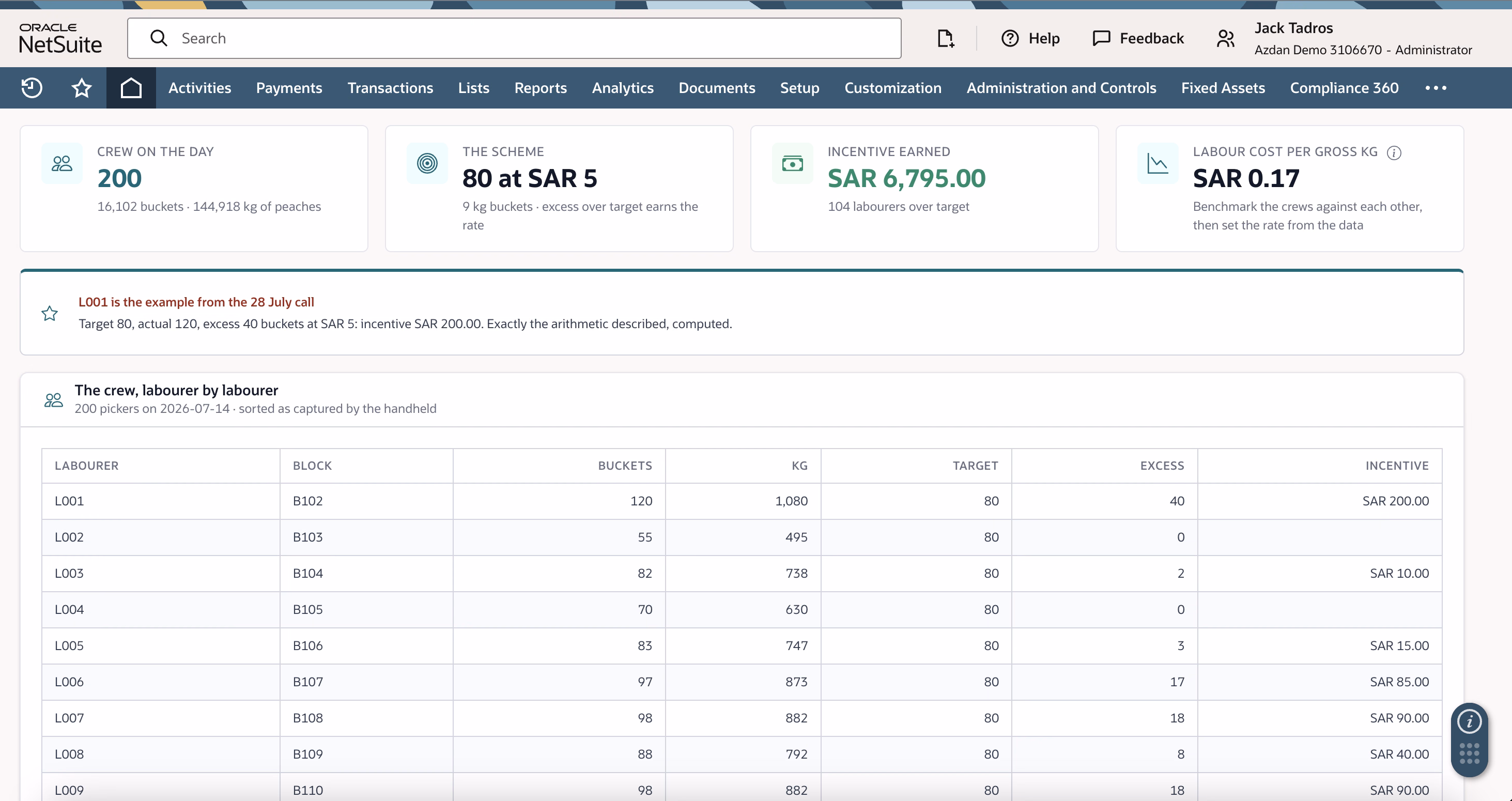Click the Incentive Earned money icon
This screenshot has height=801, width=1512.
792,163
